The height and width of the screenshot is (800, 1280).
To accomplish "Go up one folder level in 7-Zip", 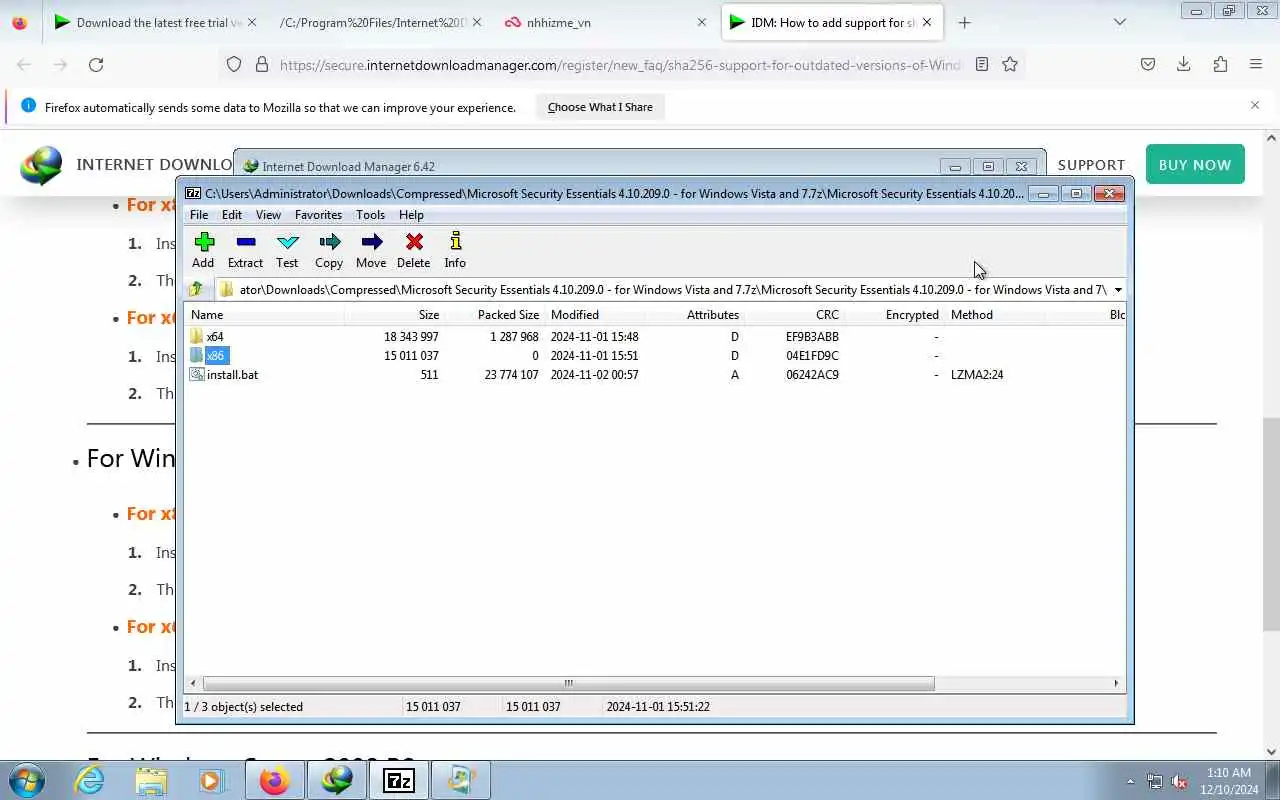I will [x=196, y=289].
